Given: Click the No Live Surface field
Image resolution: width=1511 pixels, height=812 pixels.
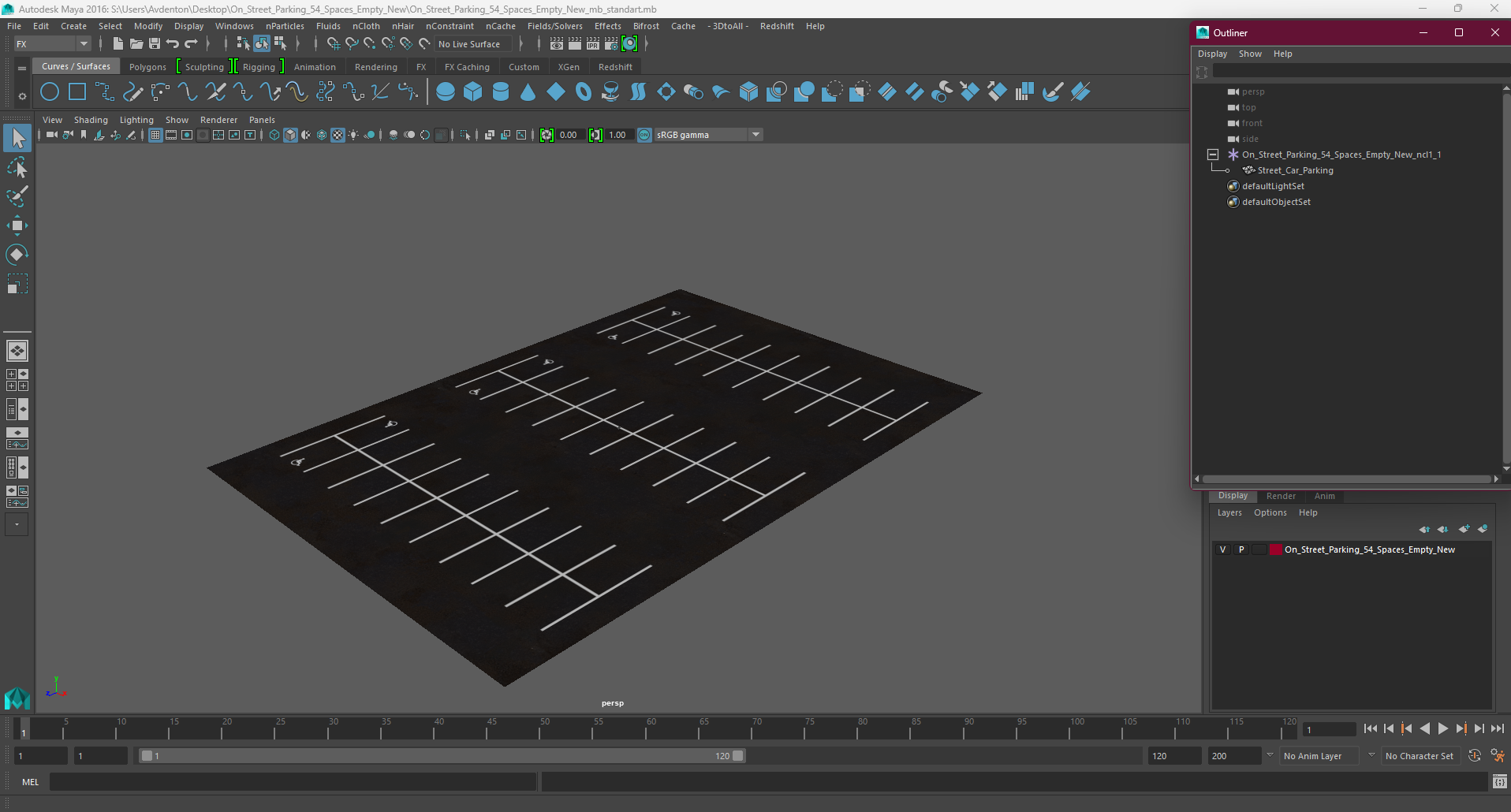Looking at the screenshot, I should 473,44.
